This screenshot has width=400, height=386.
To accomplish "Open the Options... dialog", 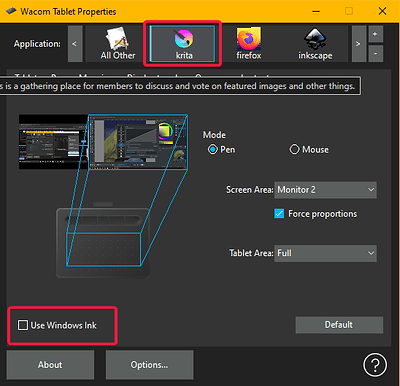I will point(149,365).
